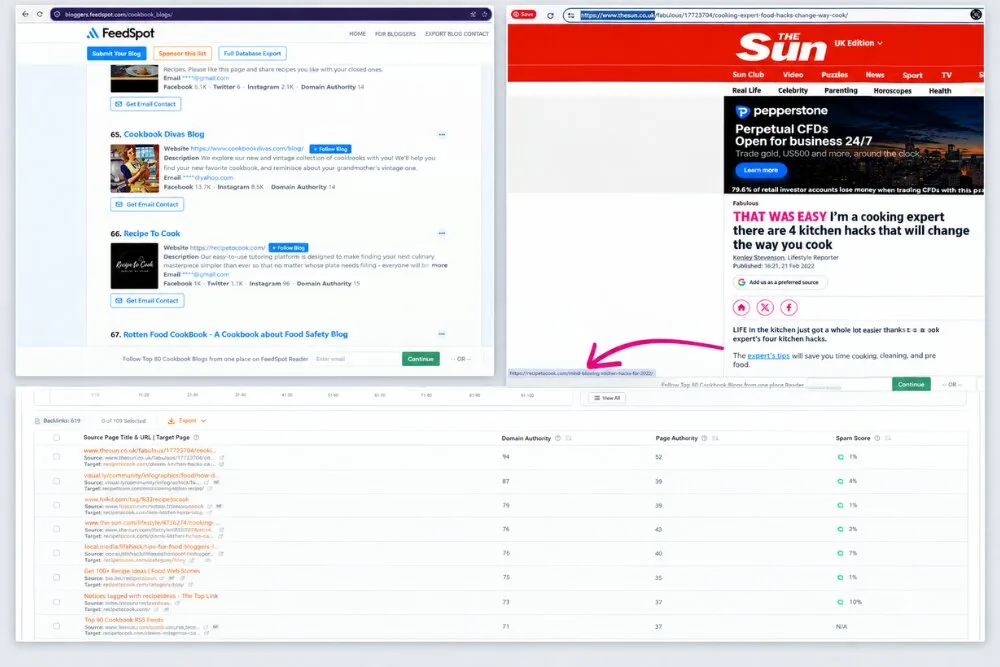Select the folkd.com/tag backlink row checkbox

click(56, 505)
